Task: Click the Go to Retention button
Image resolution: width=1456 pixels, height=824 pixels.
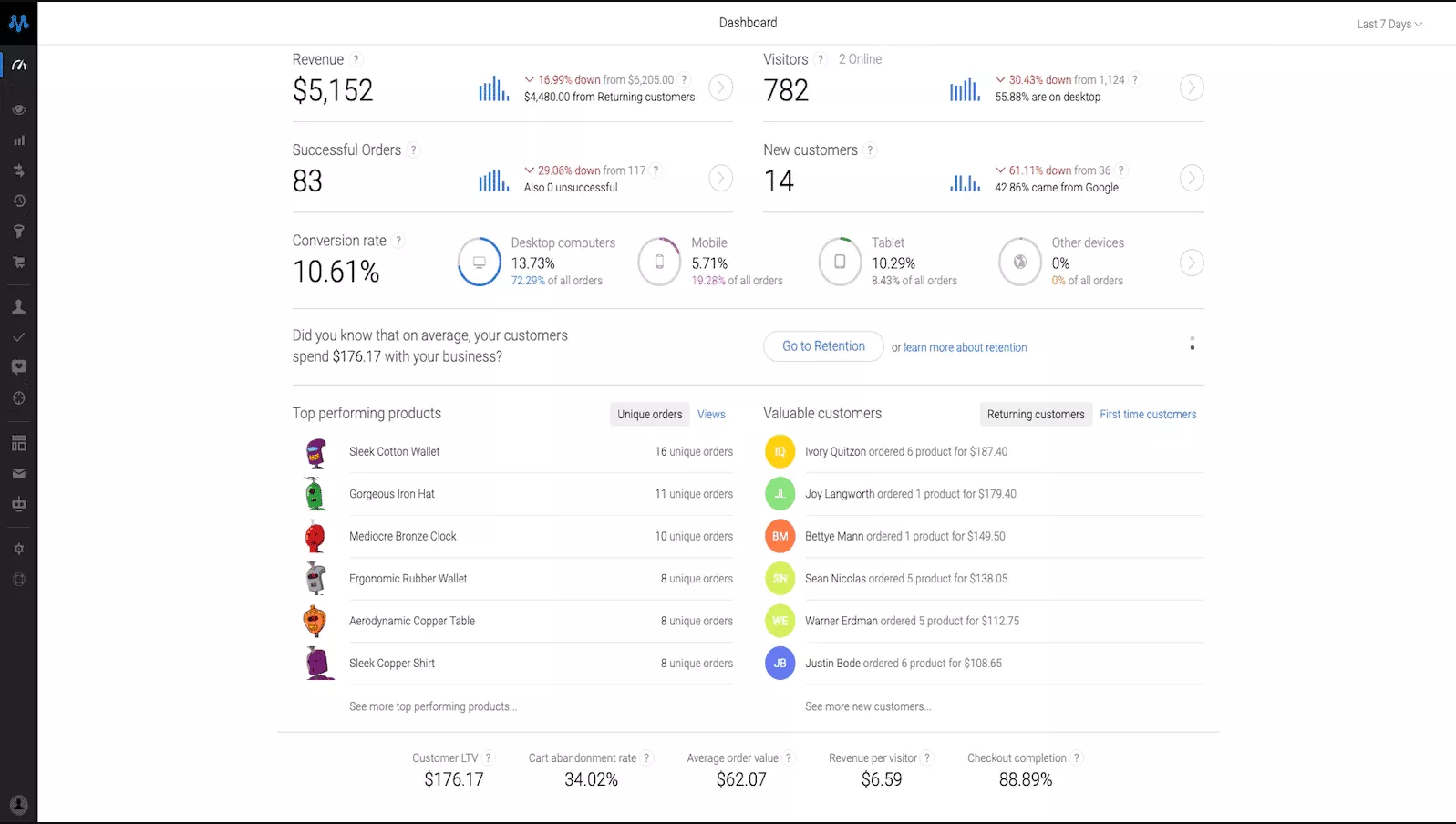Action: (x=823, y=346)
